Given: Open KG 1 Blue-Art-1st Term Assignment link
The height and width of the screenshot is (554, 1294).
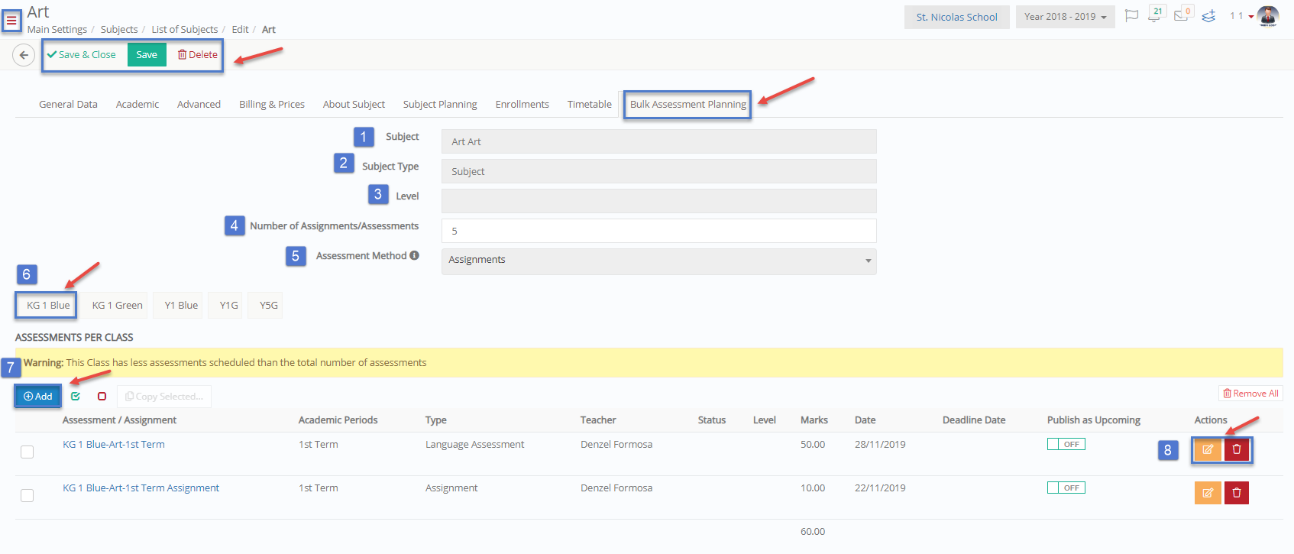Looking at the screenshot, I should 141,488.
